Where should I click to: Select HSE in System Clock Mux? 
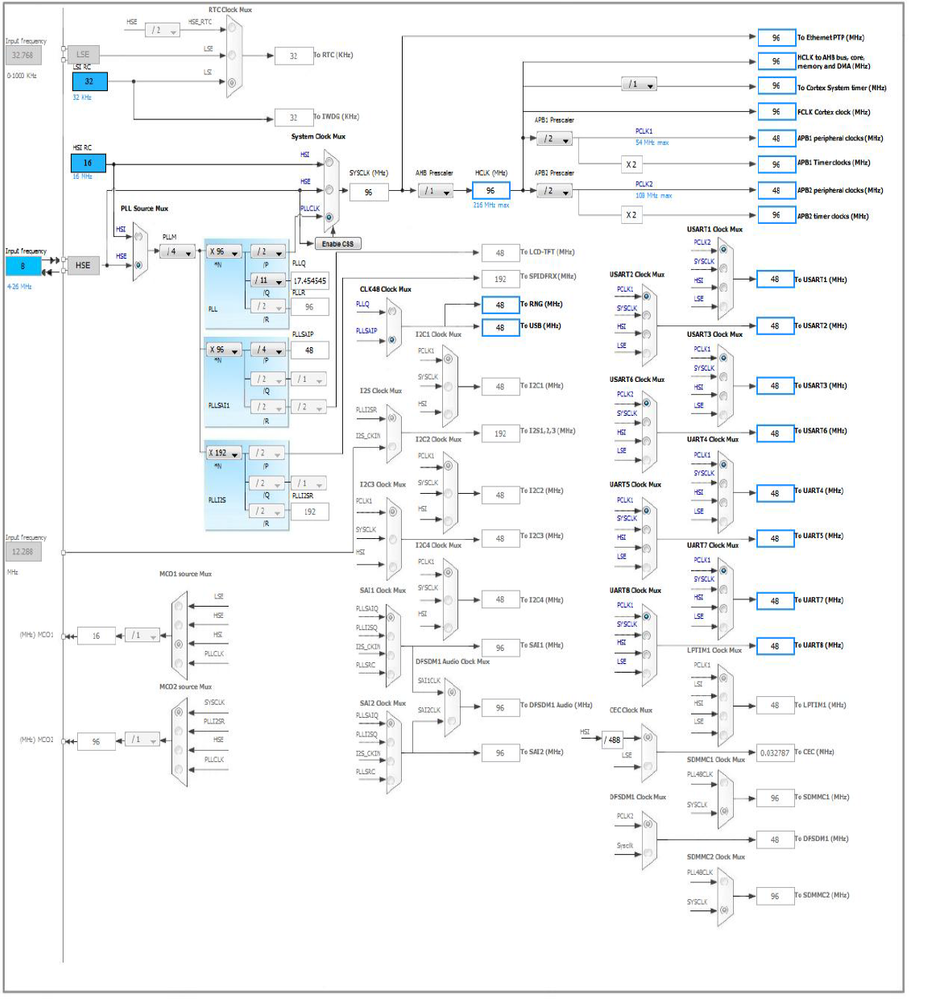point(329,190)
